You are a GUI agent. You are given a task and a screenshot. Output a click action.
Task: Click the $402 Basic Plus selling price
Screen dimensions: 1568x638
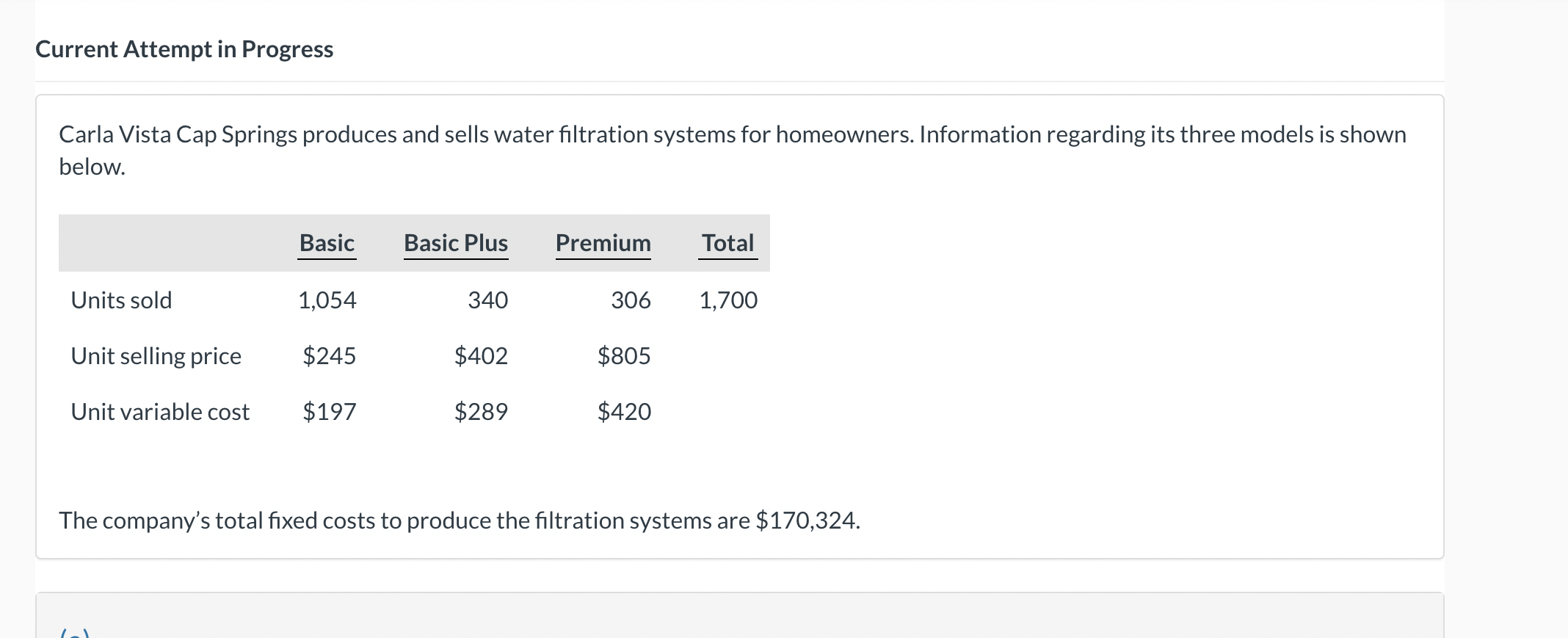[481, 356]
